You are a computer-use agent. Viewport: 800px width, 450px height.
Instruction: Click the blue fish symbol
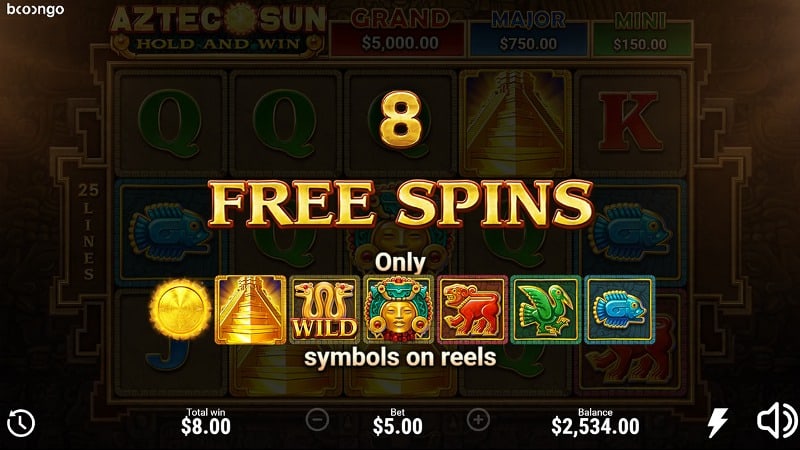tap(619, 309)
